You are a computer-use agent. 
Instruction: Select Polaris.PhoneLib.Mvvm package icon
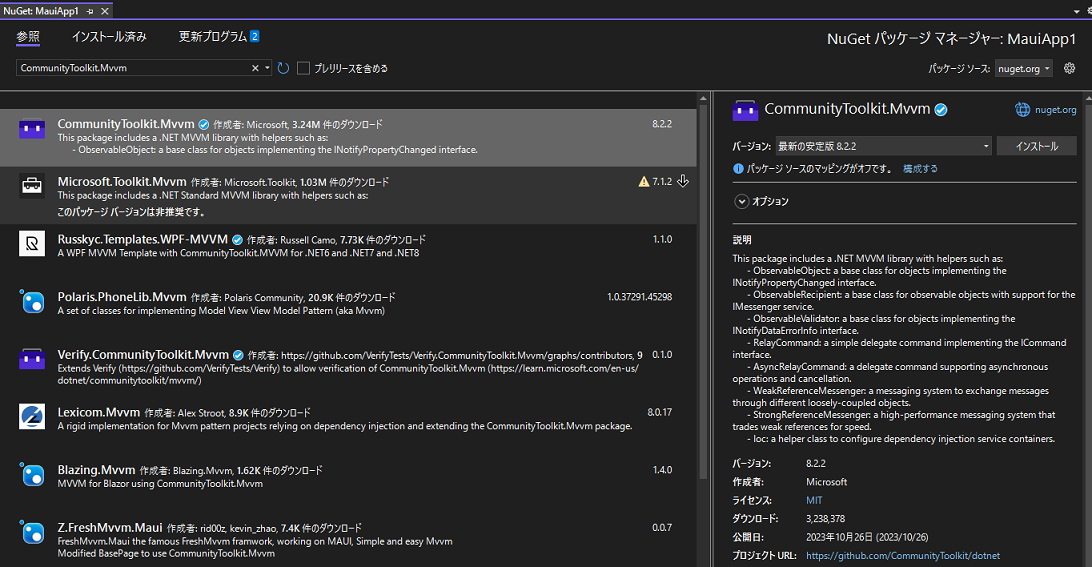[x=32, y=302]
